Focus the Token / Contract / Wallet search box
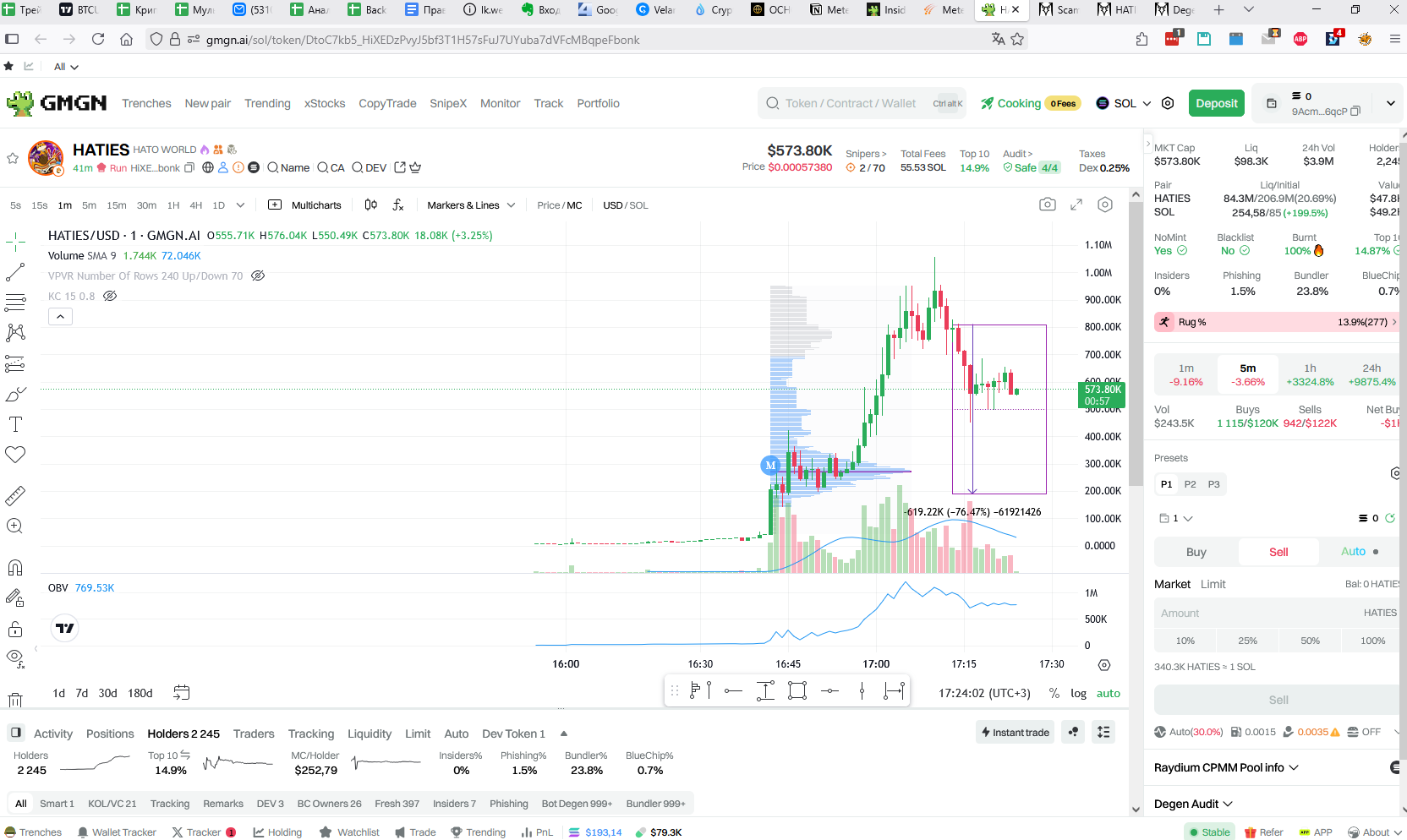The width and height of the screenshot is (1407, 840). tap(862, 103)
